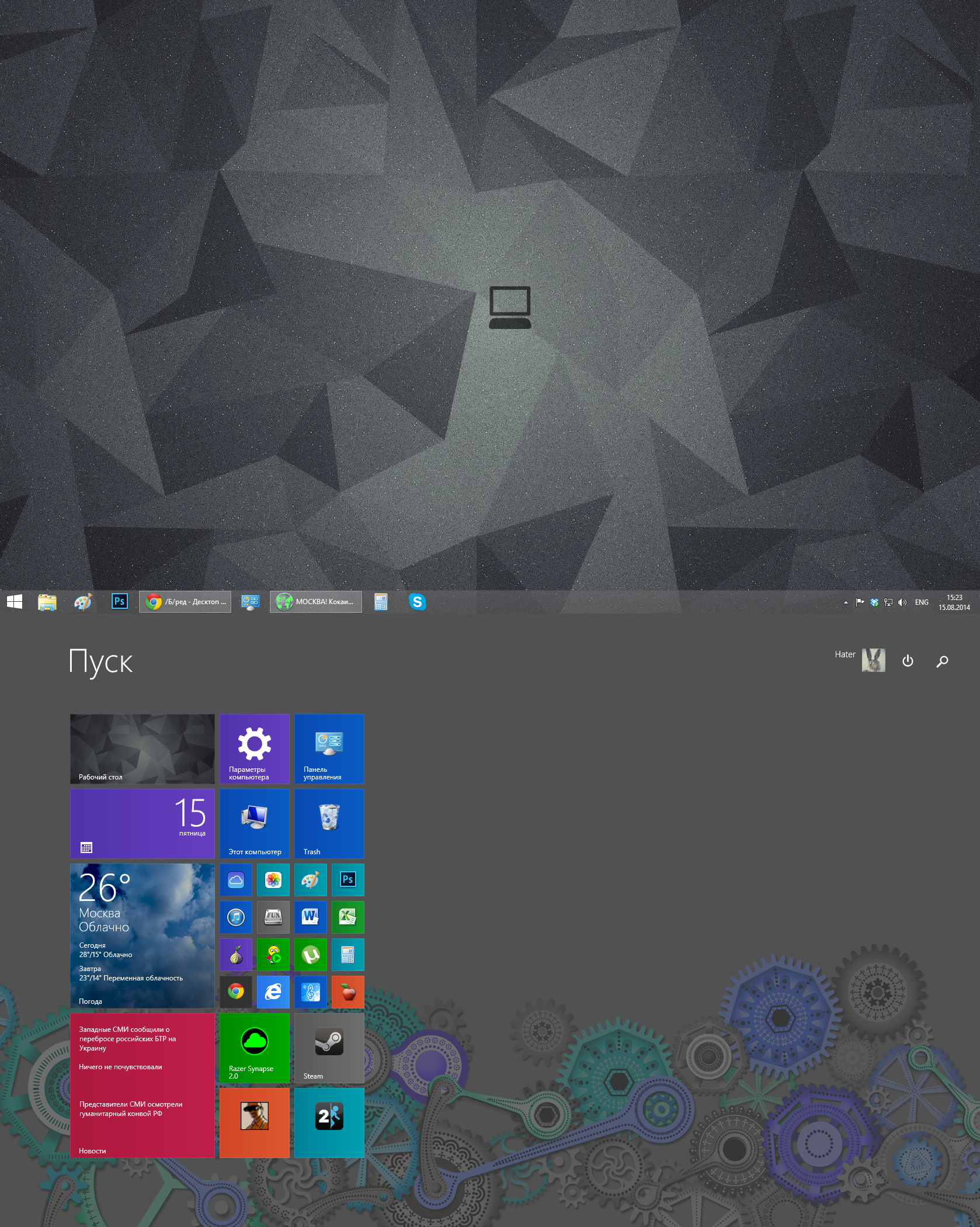Launch the Microsoft Word tile

pos(311,917)
